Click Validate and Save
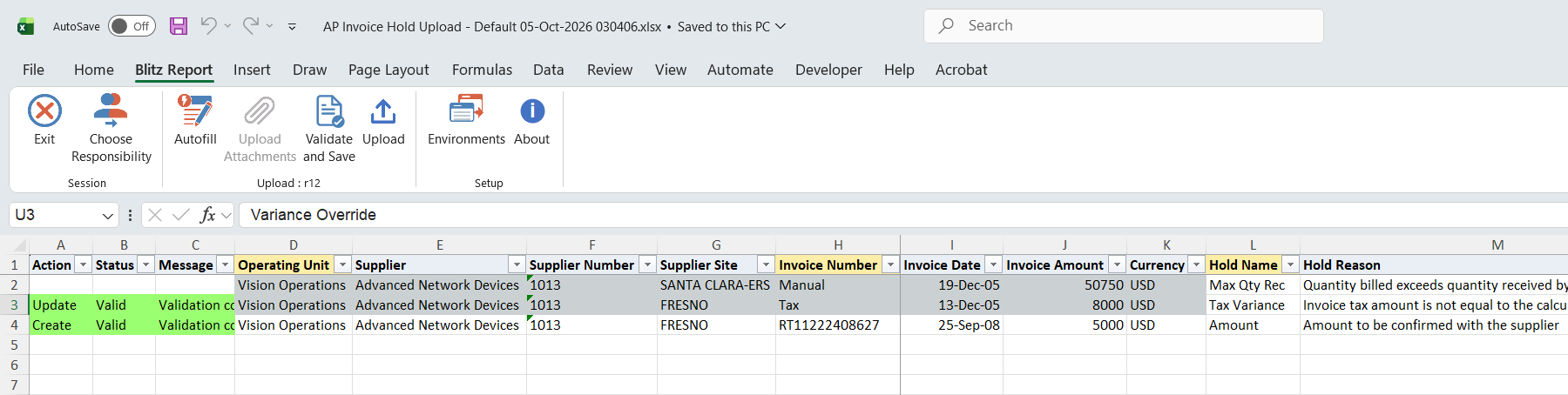This screenshot has height=395, width=1568. pyautogui.click(x=329, y=129)
